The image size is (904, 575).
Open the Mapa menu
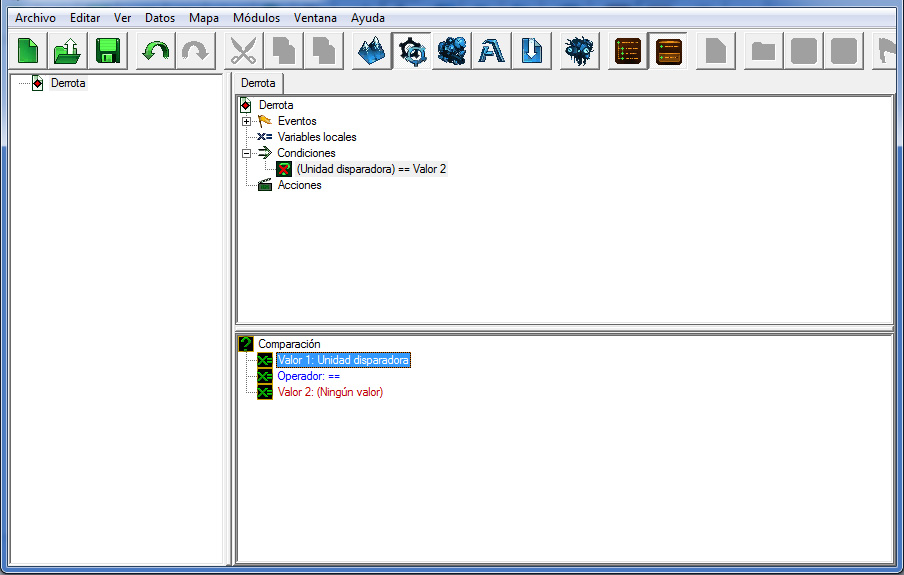click(x=204, y=18)
